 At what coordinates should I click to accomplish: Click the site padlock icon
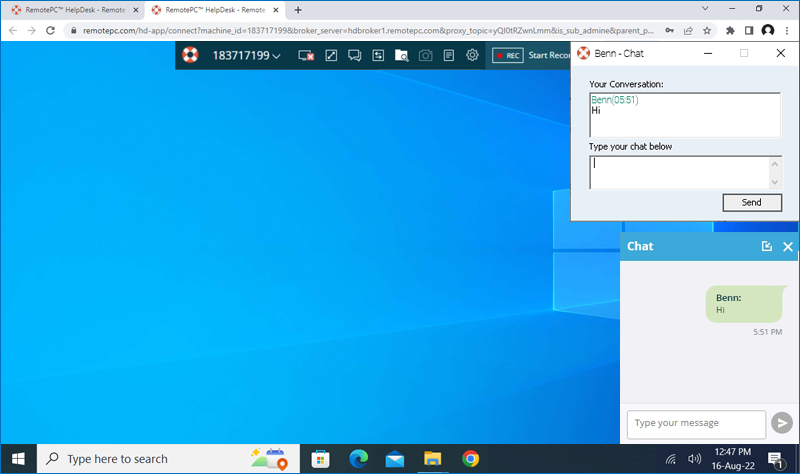coord(73,31)
